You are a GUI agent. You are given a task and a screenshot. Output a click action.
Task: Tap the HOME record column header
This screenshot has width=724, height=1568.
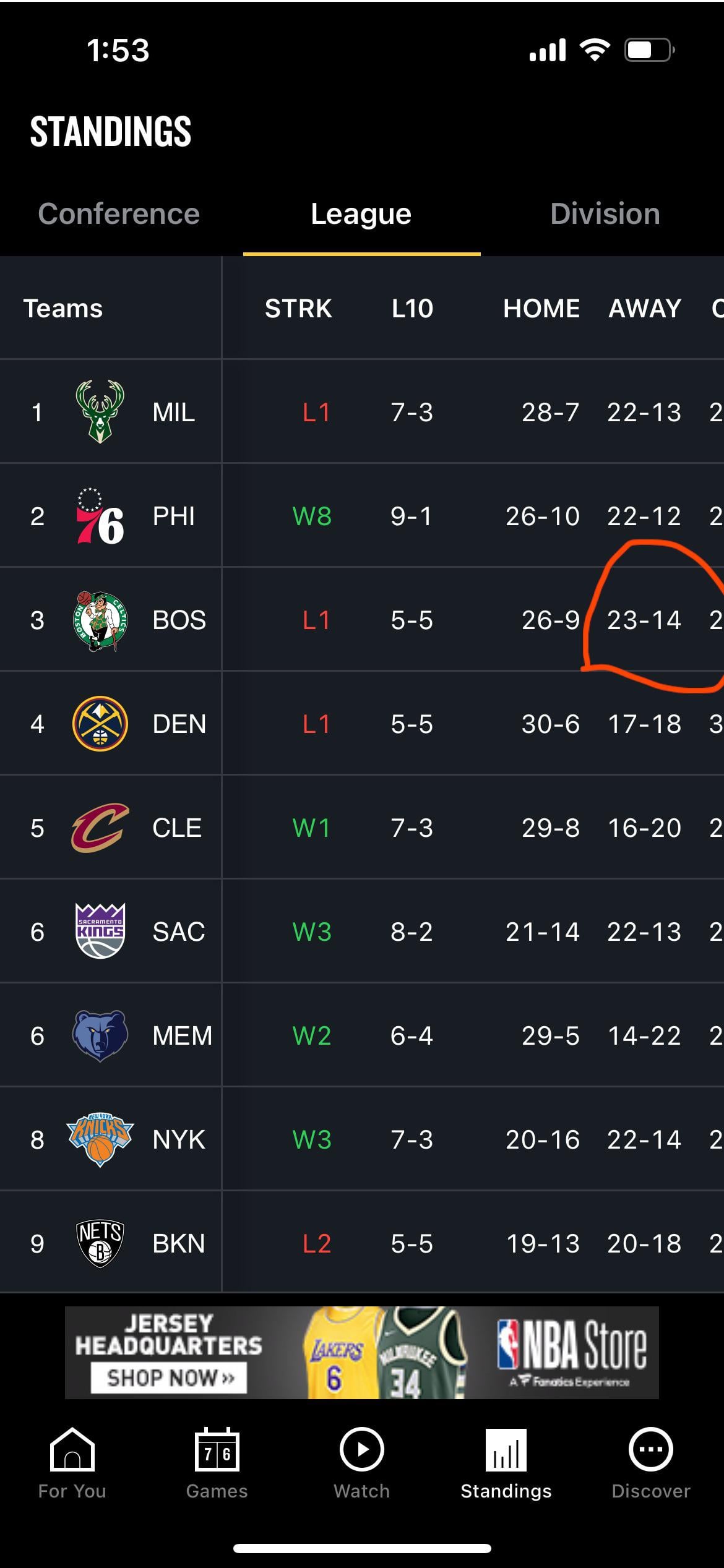541,308
